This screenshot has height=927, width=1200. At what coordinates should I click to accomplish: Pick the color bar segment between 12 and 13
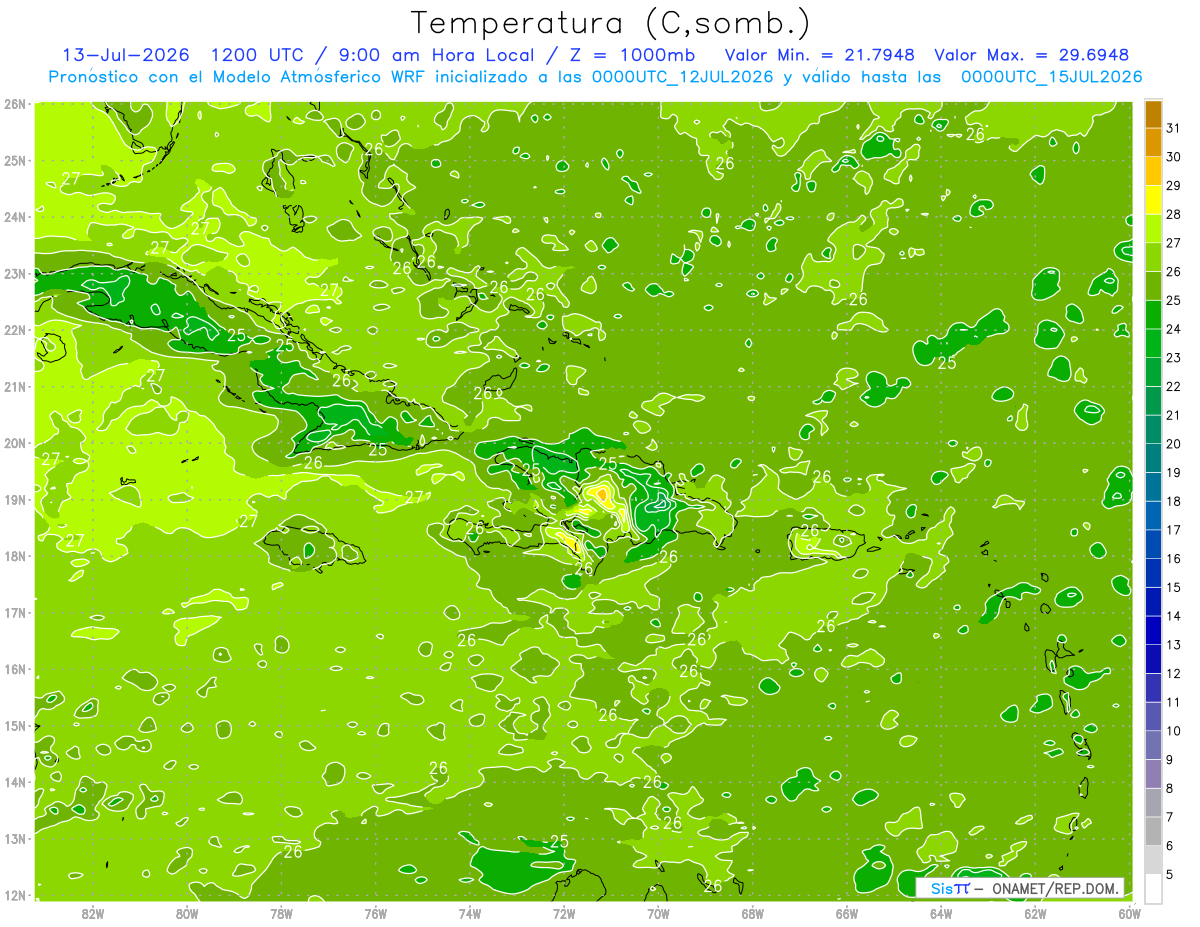1152,659
